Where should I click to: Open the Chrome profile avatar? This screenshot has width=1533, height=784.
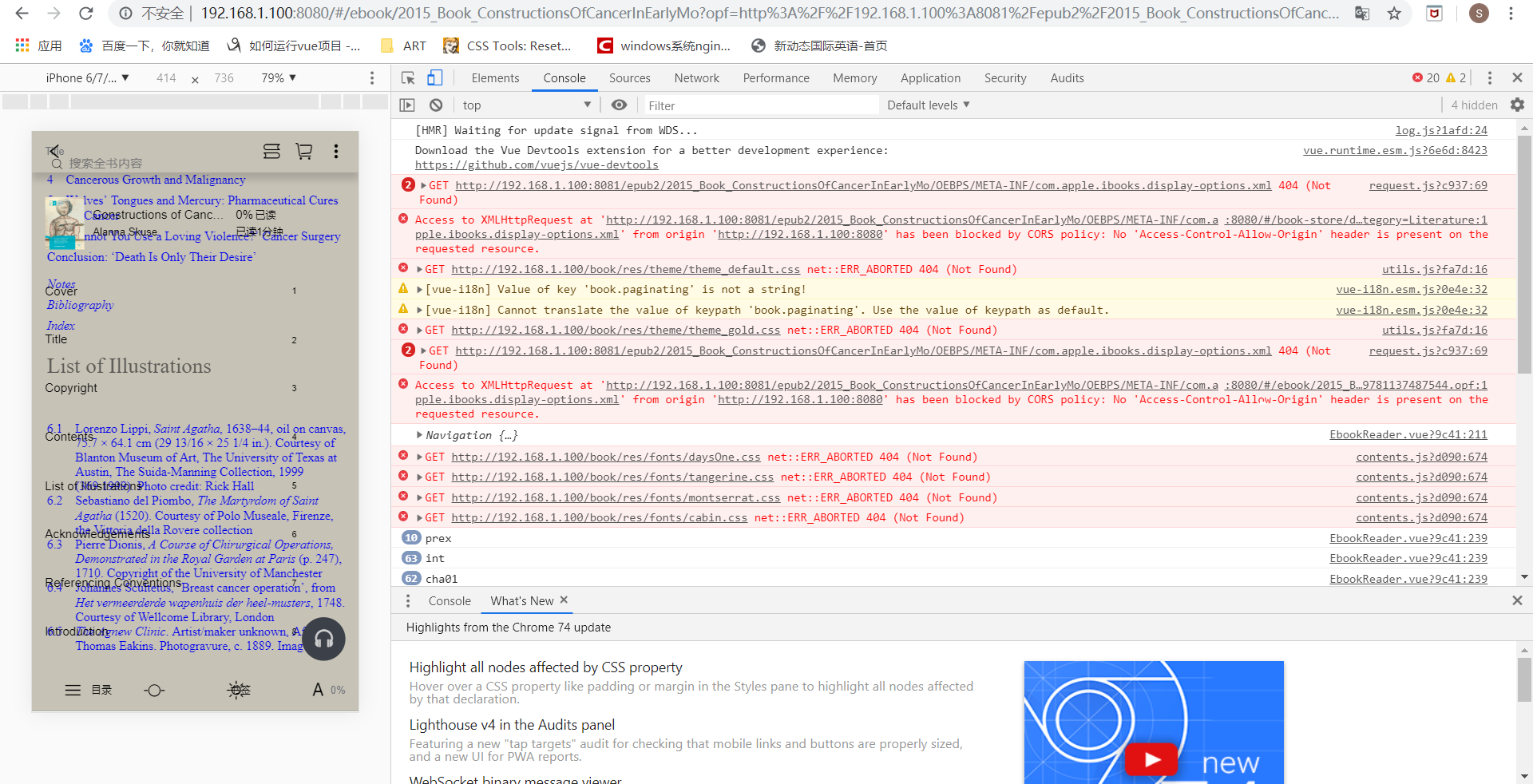click(1479, 14)
